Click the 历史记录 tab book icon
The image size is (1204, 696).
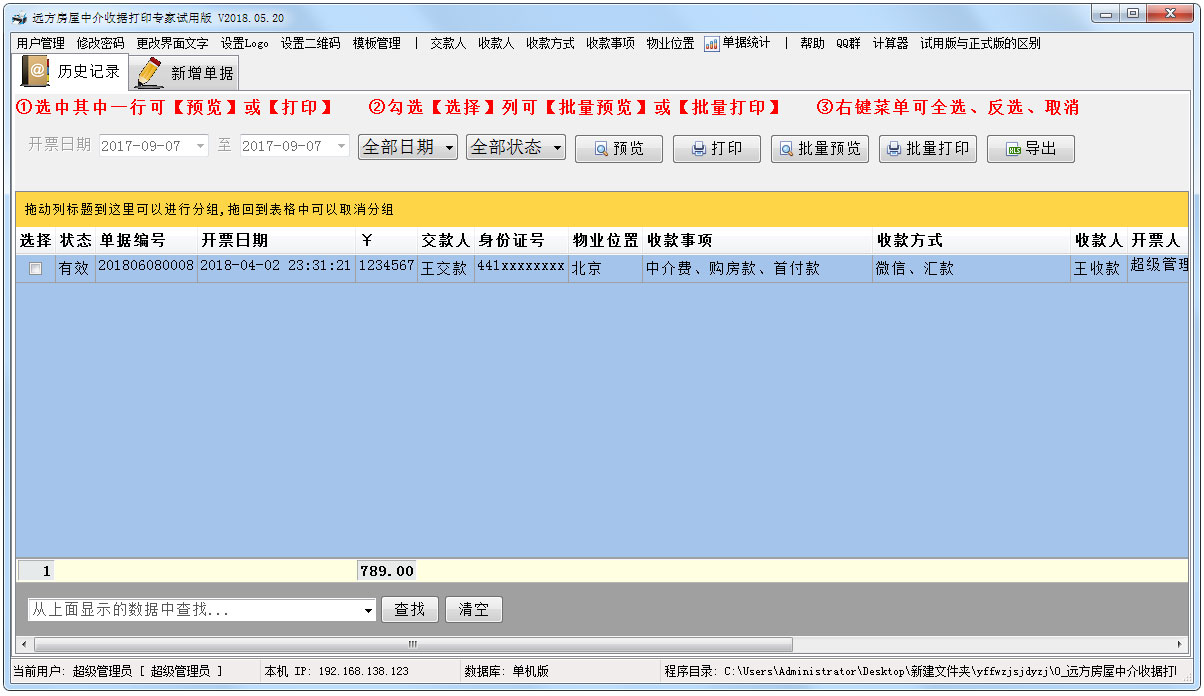[35, 71]
